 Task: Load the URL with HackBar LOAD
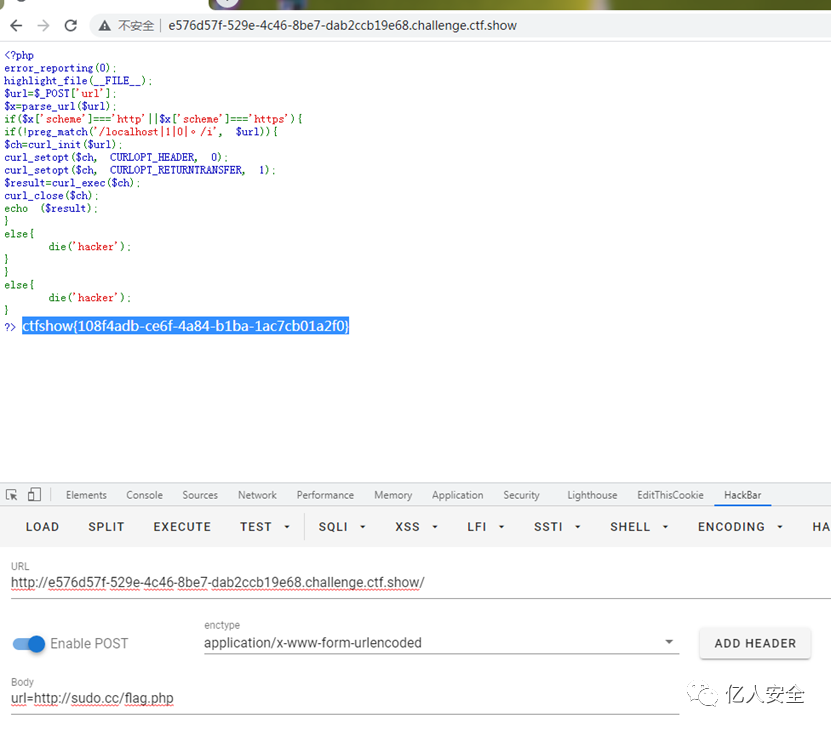(x=42, y=526)
